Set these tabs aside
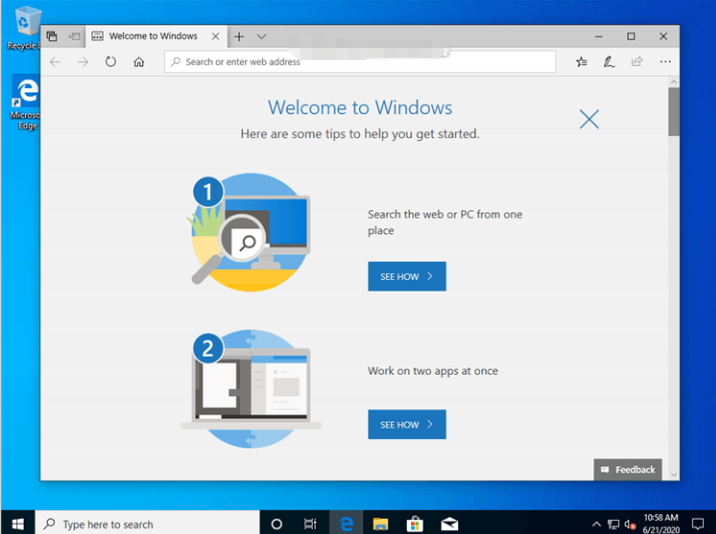 tap(74, 36)
